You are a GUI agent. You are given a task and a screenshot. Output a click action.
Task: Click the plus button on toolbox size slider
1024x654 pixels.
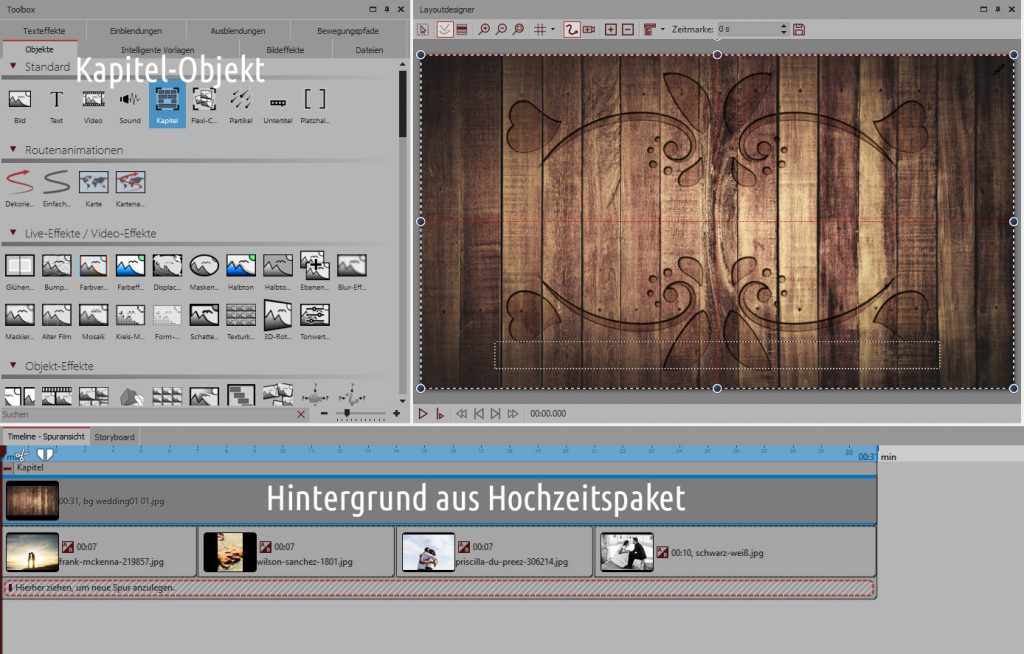[396, 413]
